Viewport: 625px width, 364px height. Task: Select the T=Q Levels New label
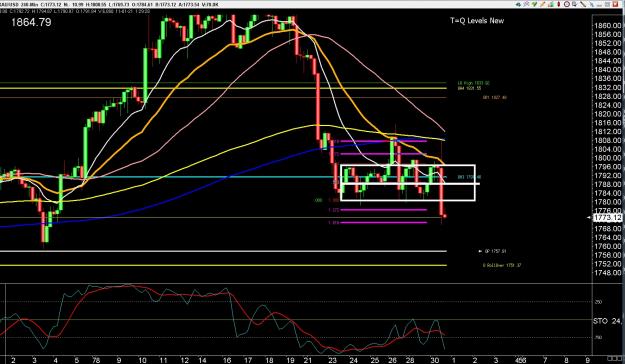(477, 21)
